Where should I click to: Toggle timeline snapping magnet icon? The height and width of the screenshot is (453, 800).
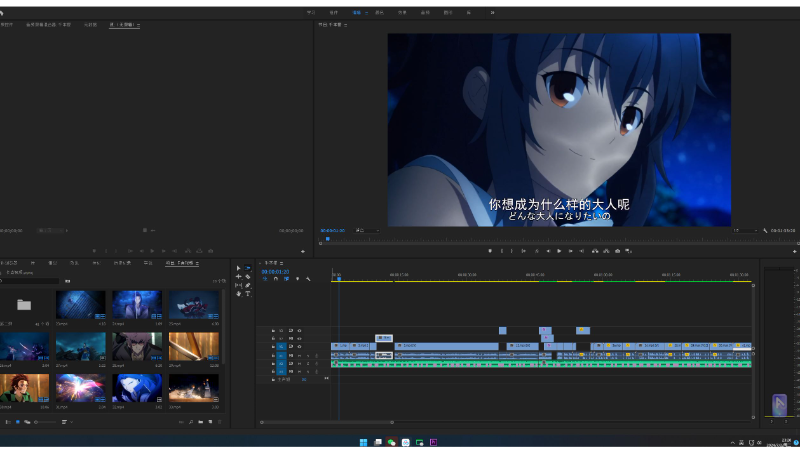pyautogui.click(x=276, y=279)
